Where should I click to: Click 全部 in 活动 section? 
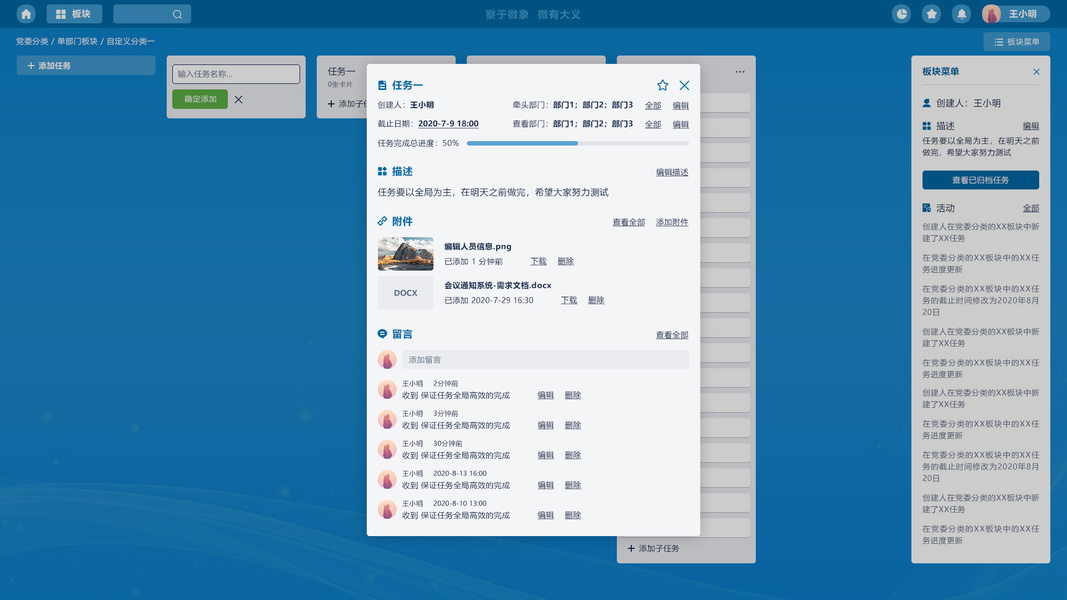[1031, 208]
